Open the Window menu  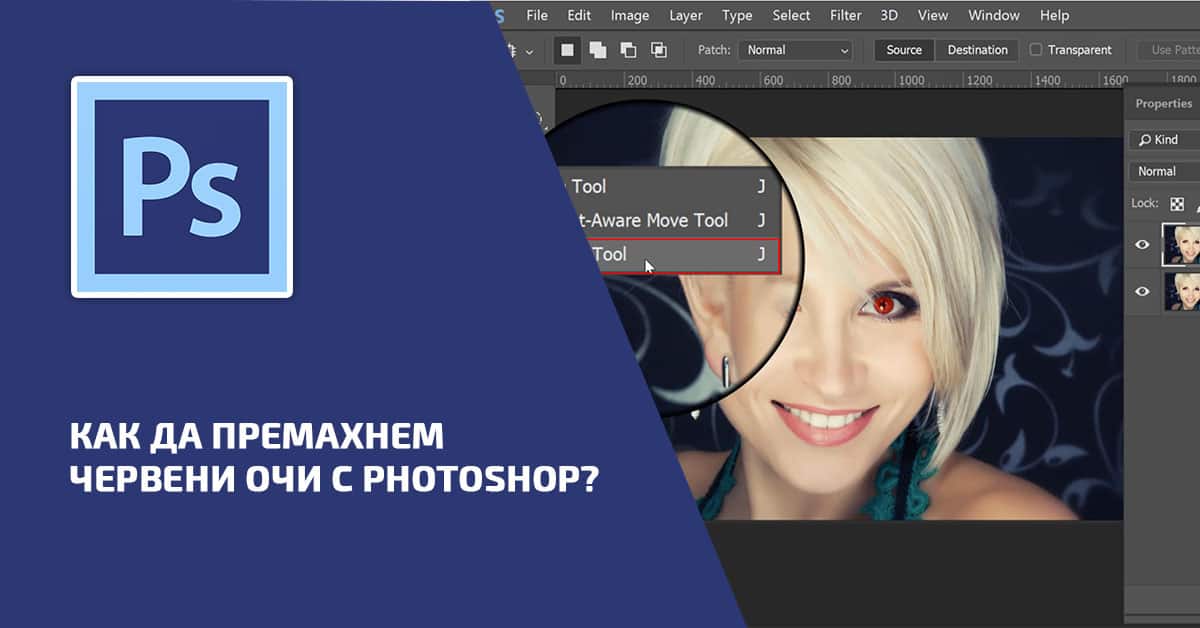click(994, 15)
